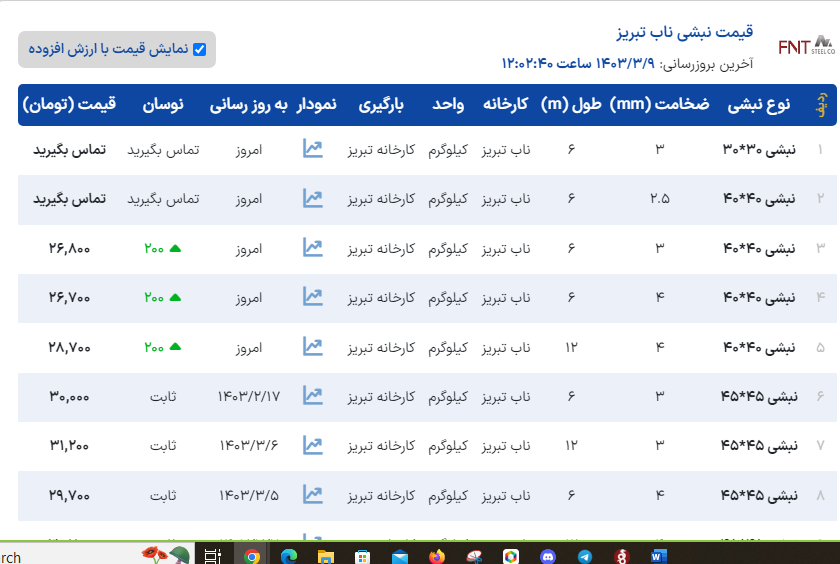
Task: Open Microsoft Edge from the taskbar
Action: 289,556
